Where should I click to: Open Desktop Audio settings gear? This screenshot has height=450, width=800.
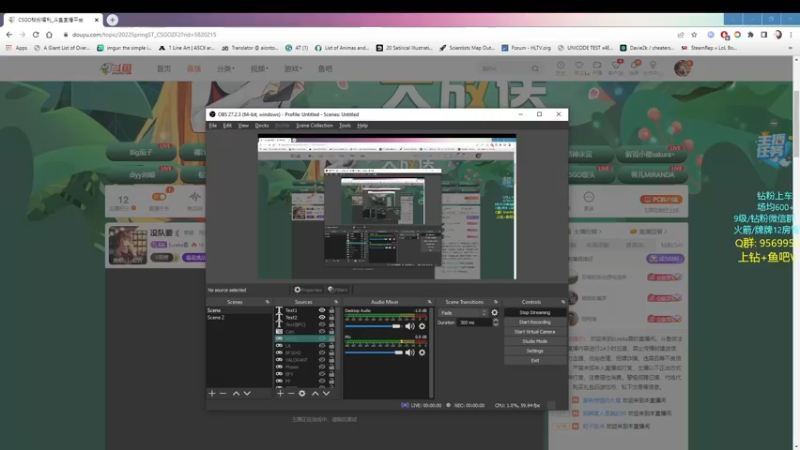(422, 326)
